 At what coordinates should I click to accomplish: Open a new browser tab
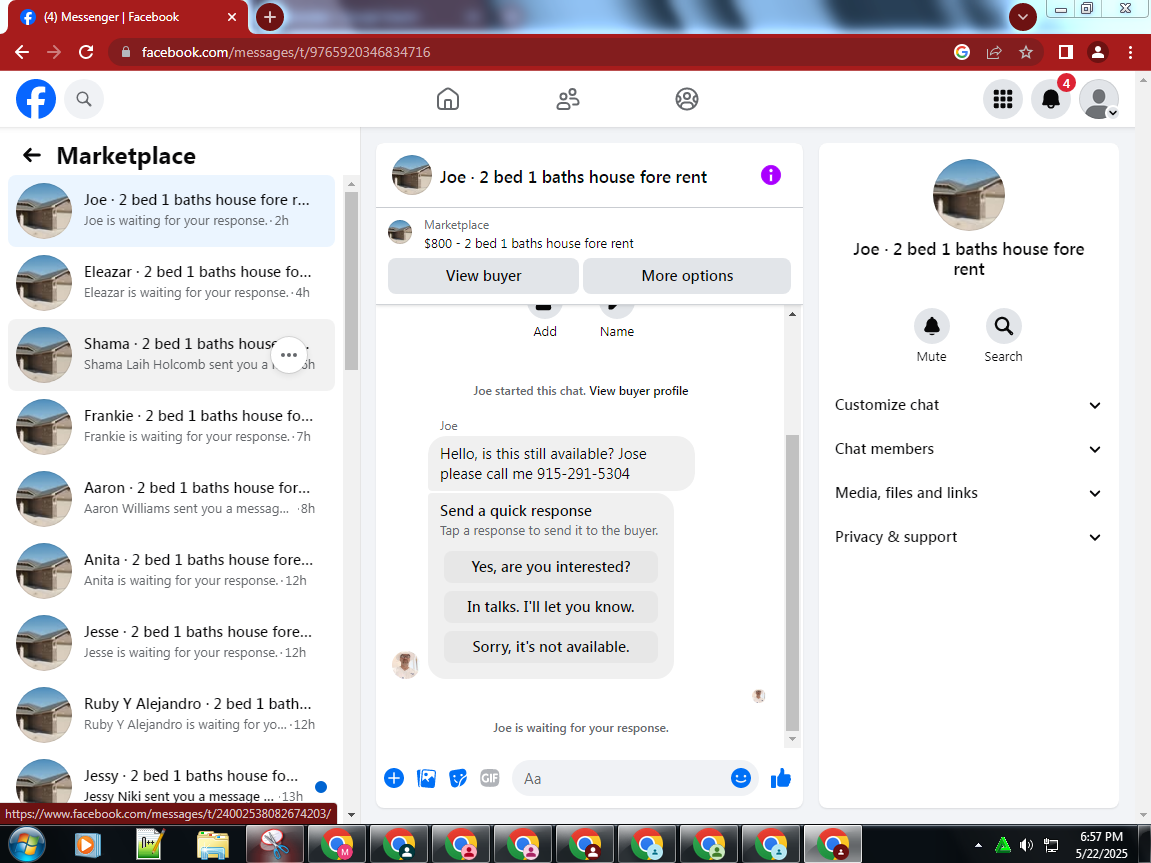269,17
